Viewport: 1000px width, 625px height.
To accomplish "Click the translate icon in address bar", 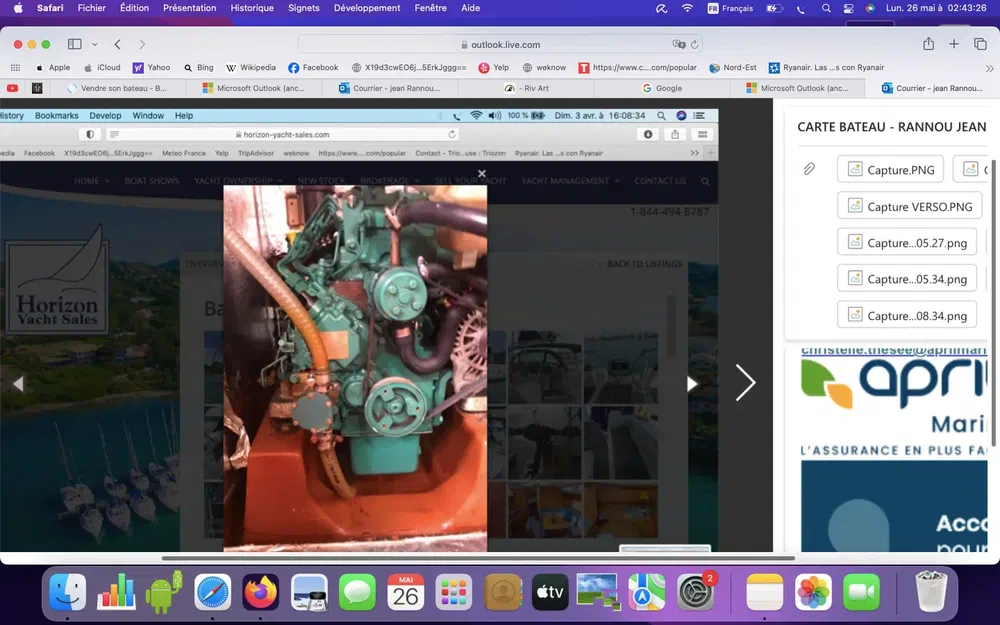I will [679, 44].
